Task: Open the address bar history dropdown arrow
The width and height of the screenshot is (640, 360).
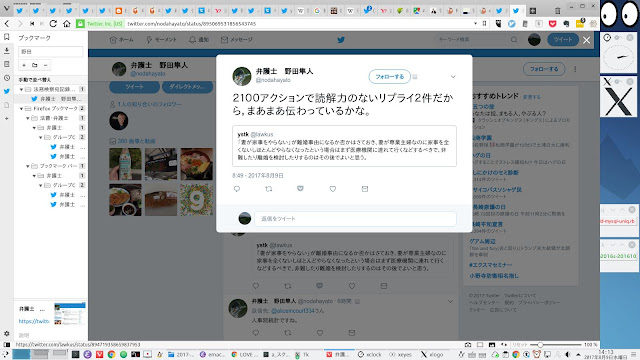Action: pyautogui.click(x=476, y=24)
